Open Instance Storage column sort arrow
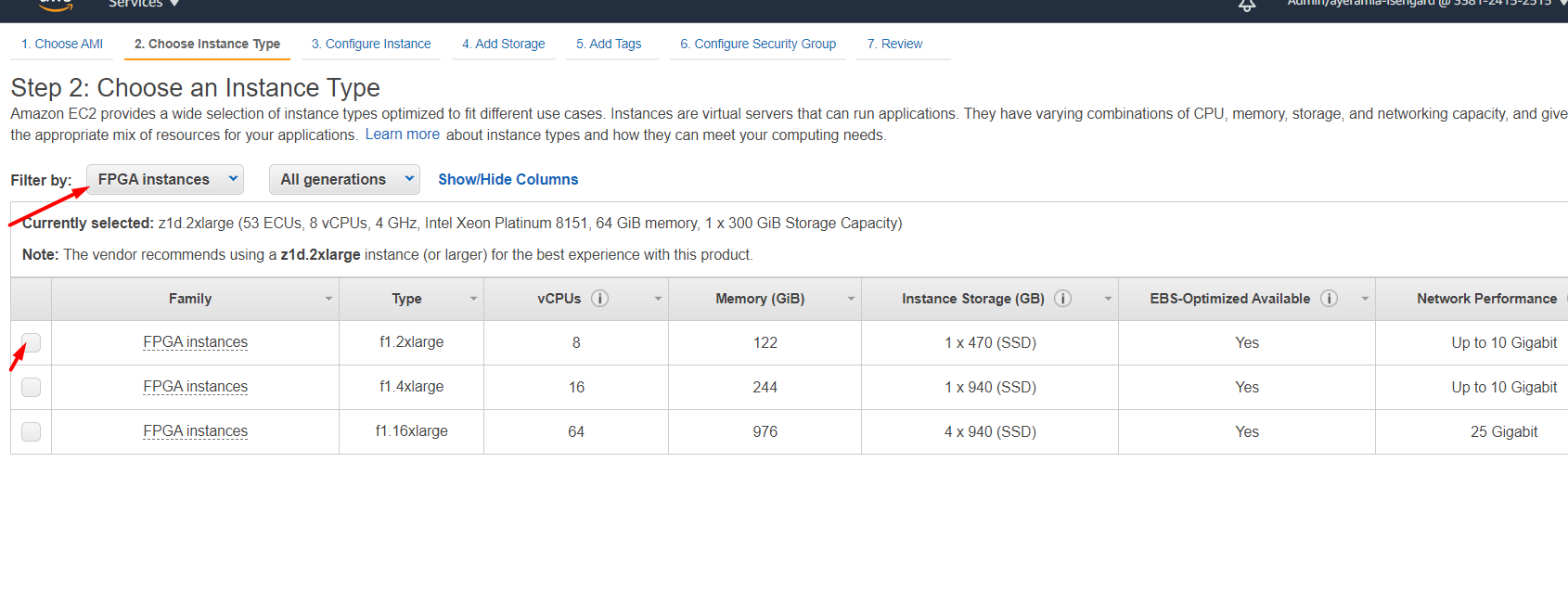This screenshot has width=1568, height=616. [1108, 299]
